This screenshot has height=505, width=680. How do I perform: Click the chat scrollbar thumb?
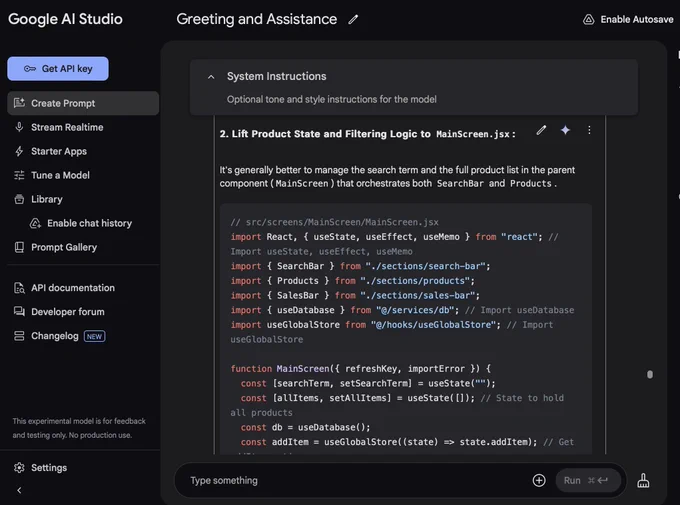[x=650, y=374]
